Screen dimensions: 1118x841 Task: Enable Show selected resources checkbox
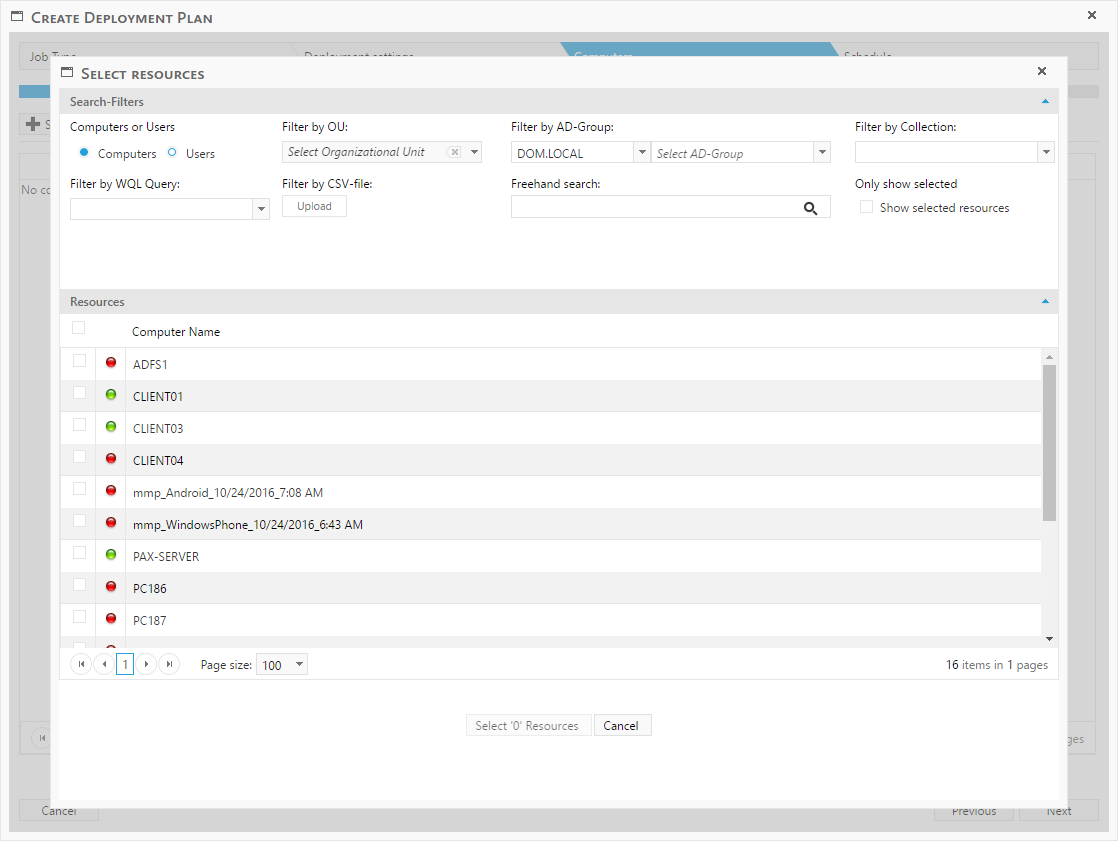click(867, 207)
